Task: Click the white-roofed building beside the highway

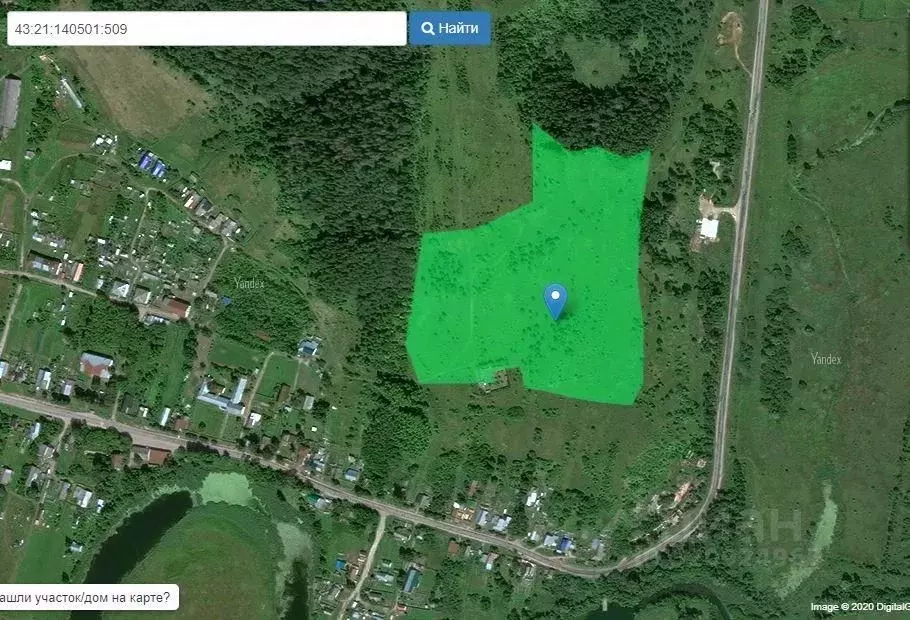Action: point(709,228)
